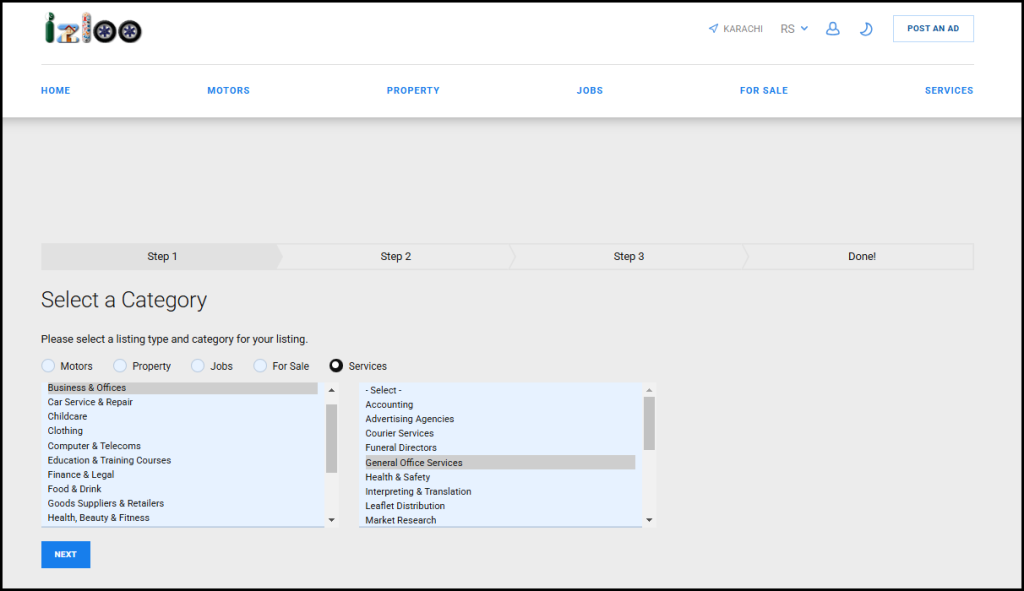Select the Services radio button
1024x591 pixels.
pos(337,366)
